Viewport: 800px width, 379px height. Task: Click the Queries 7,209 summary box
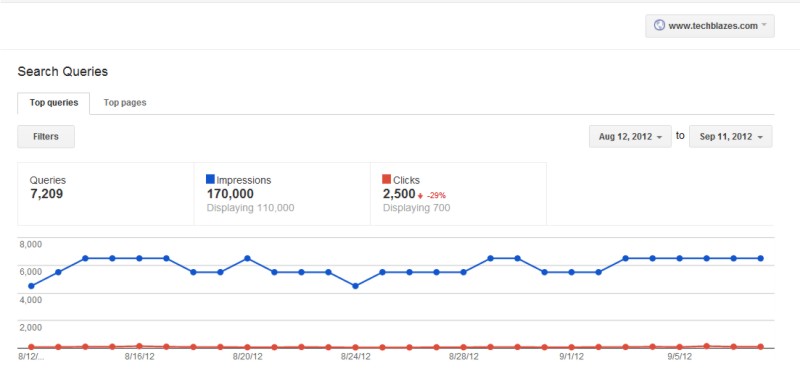click(106, 194)
